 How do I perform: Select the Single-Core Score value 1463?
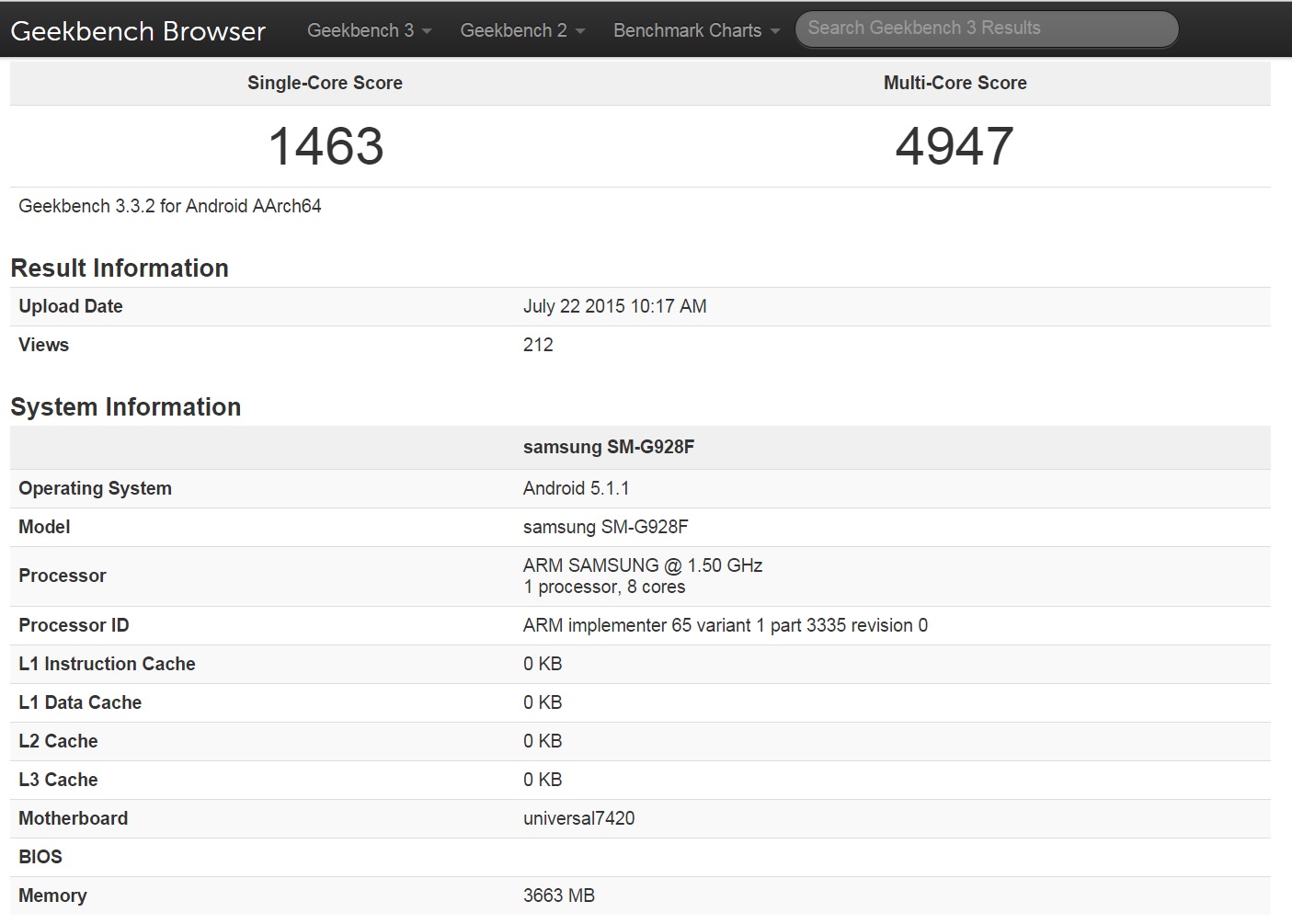tap(326, 146)
